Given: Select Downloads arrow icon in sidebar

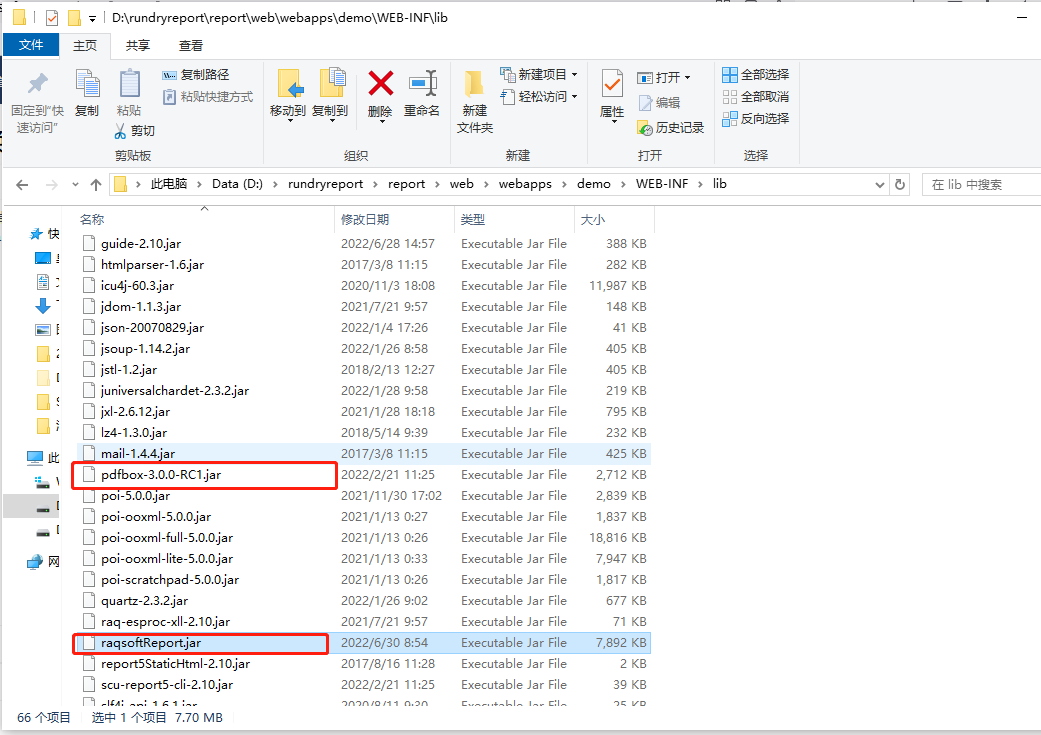Looking at the screenshot, I should point(42,306).
